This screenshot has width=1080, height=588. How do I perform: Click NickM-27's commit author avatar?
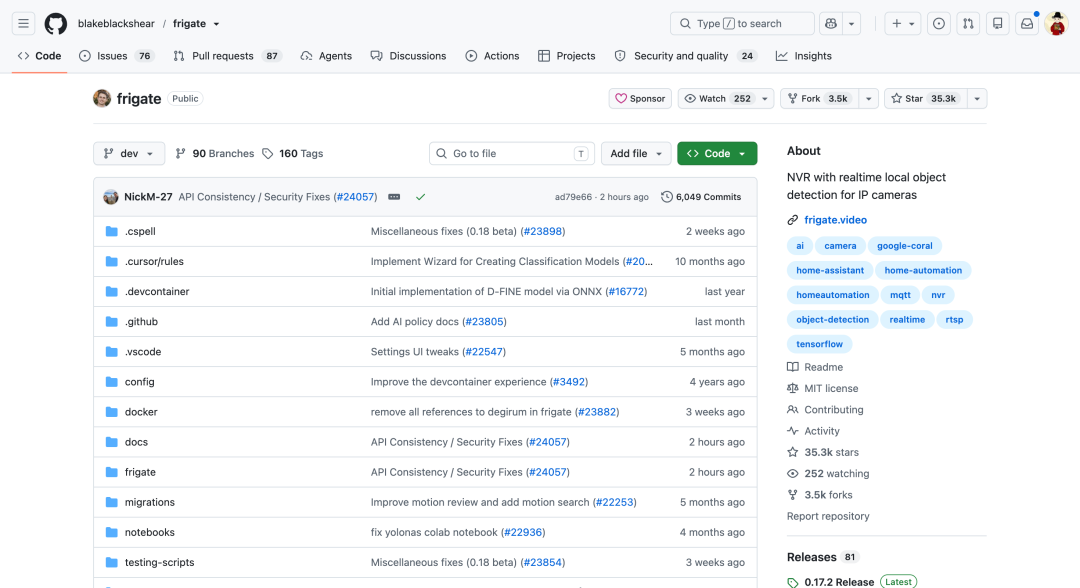pyautogui.click(x=111, y=197)
